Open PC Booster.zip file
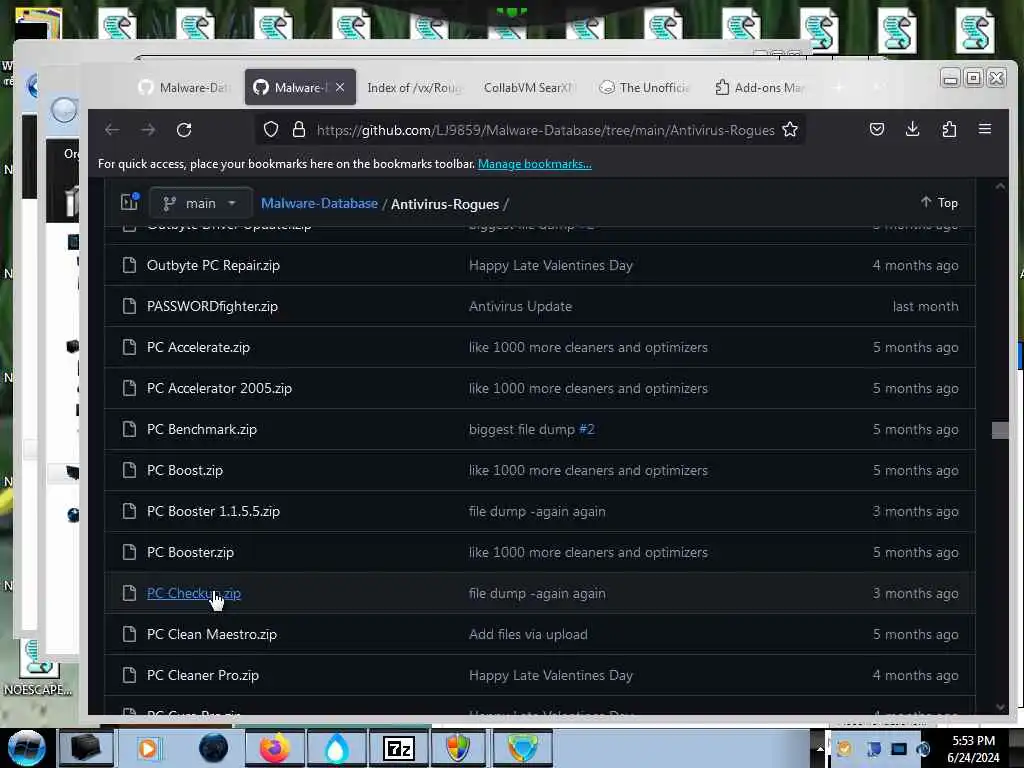Viewport: 1024px width, 768px height. tap(190, 552)
